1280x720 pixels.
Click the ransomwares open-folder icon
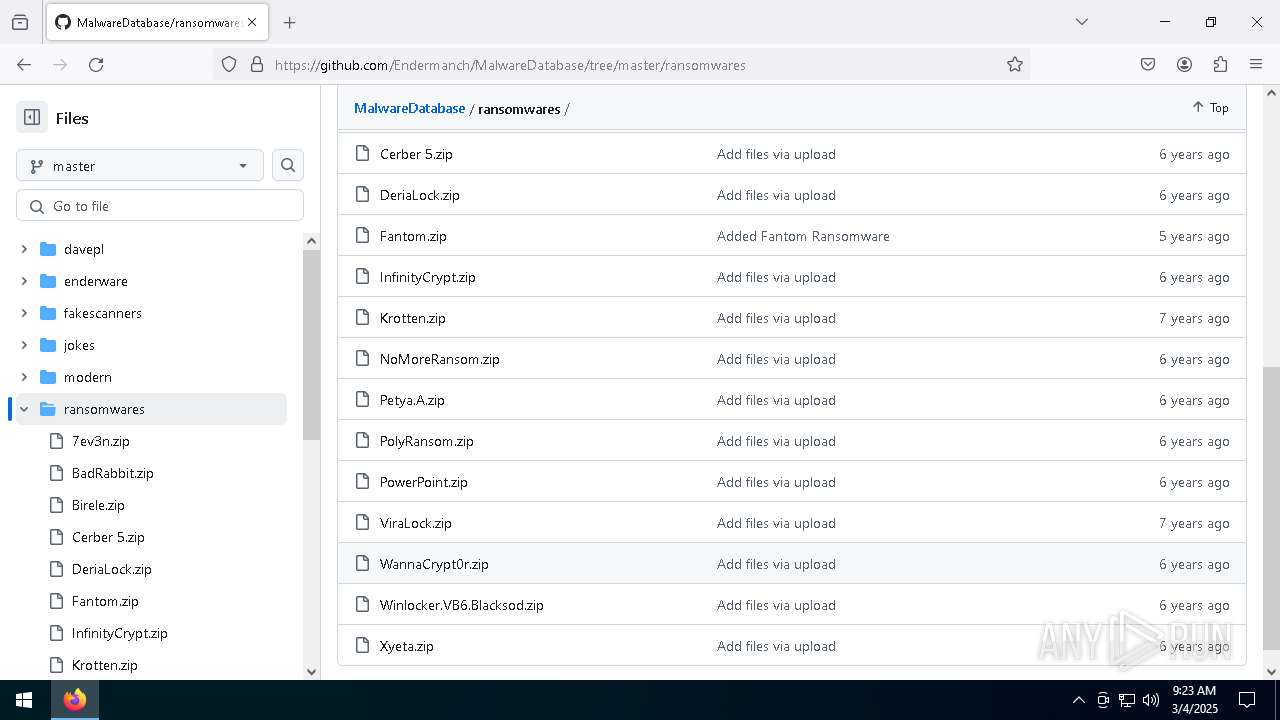coord(48,409)
